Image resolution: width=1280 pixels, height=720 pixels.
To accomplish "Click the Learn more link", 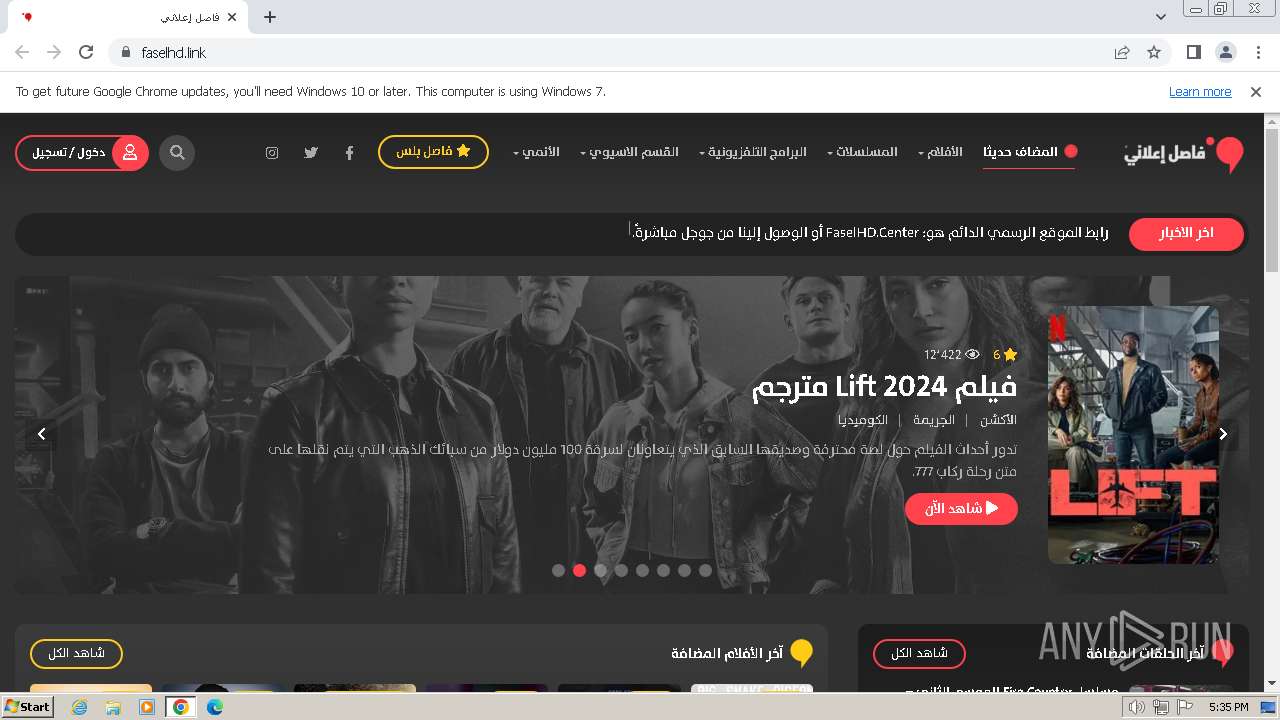I will pos(1200,91).
